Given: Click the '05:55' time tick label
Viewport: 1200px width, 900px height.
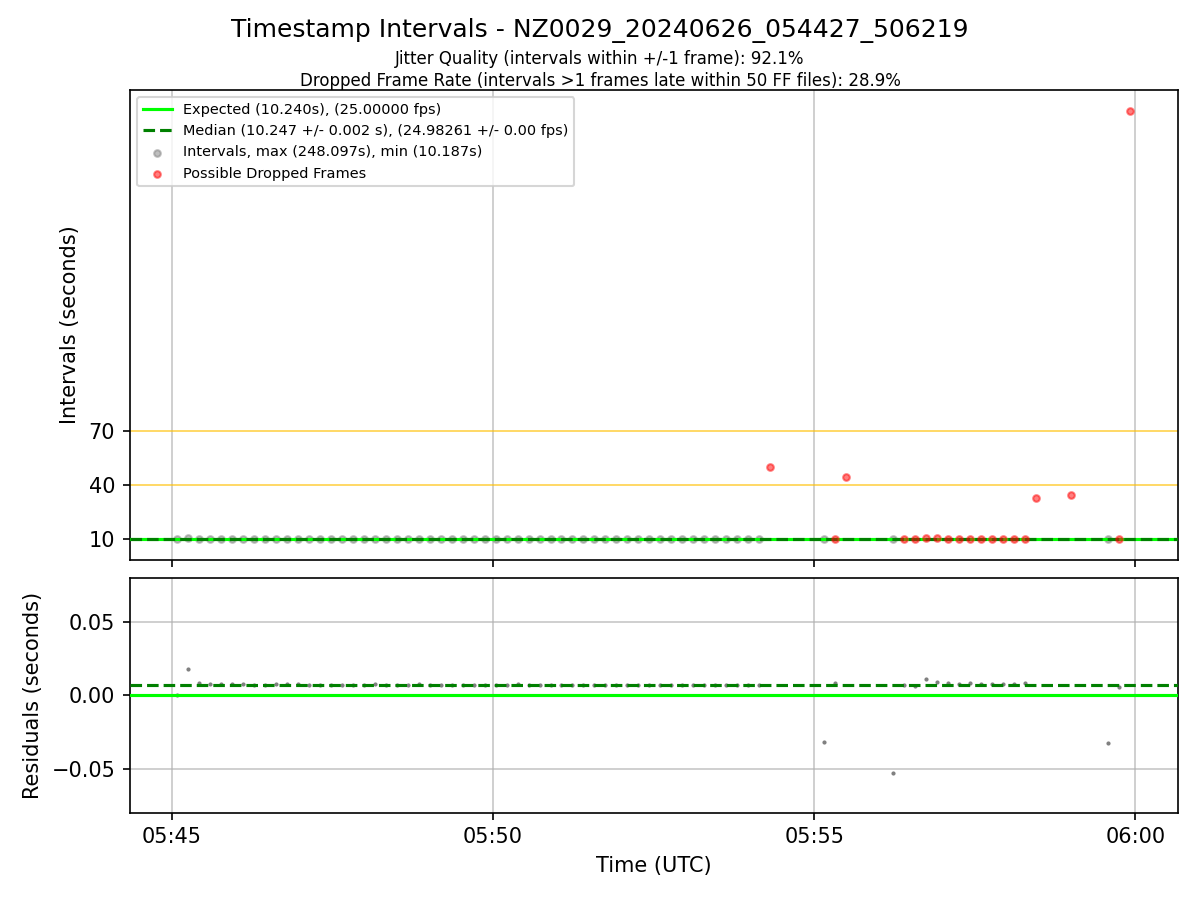Looking at the screenshot, I should coord(814,835).
